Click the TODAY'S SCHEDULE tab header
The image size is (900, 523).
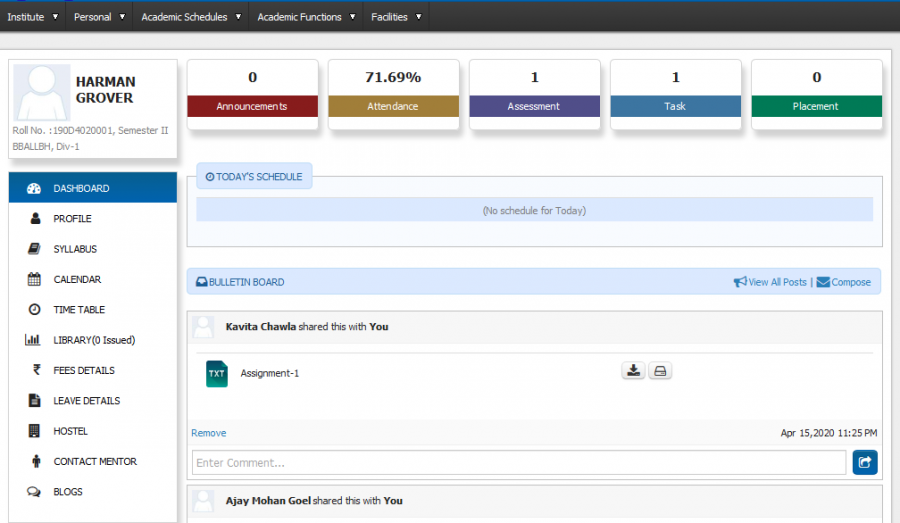point(254,176)
